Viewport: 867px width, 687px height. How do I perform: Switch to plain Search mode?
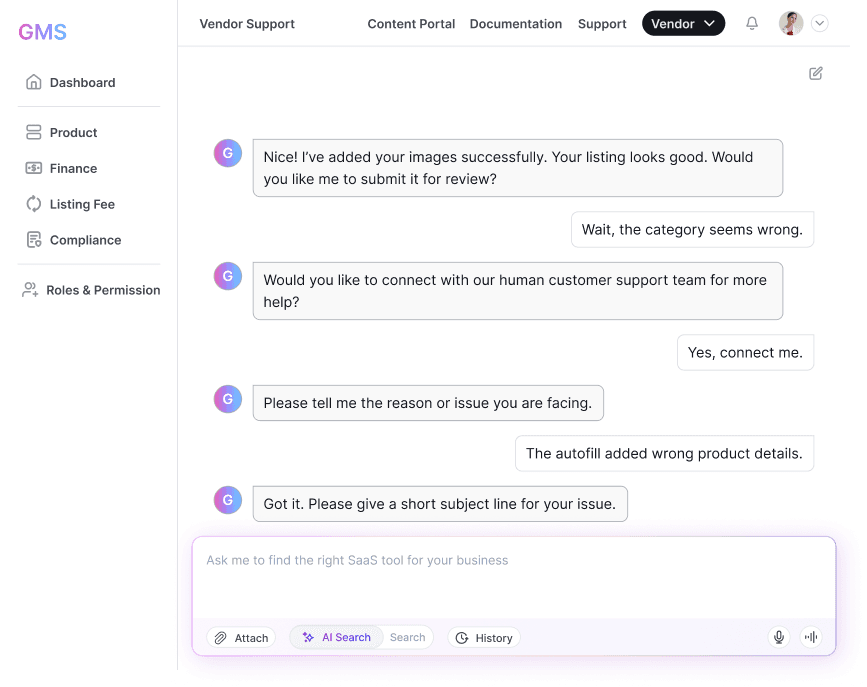[407, 637]
